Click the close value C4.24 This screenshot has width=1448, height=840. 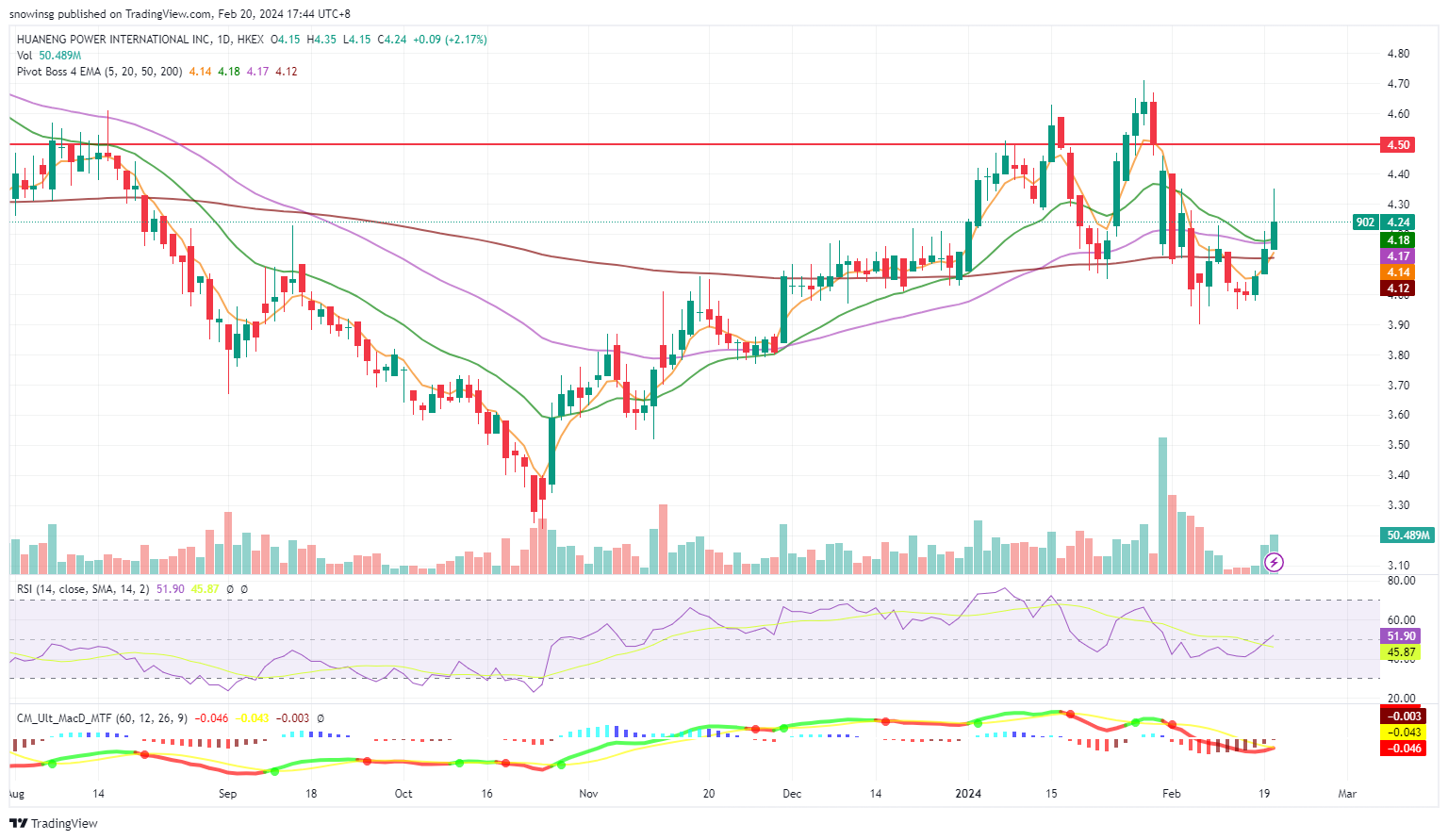point(392,40)
